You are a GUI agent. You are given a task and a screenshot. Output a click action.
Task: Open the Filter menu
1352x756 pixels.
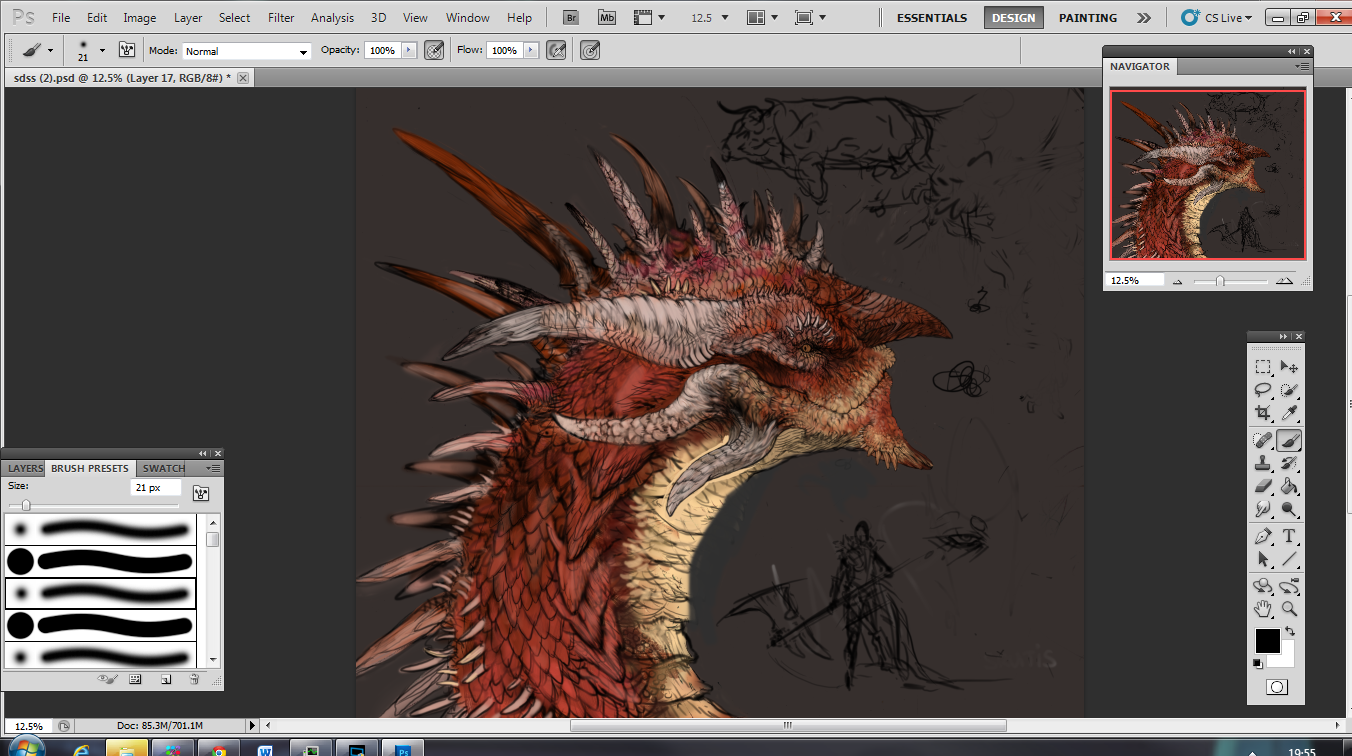pos(281,18)
